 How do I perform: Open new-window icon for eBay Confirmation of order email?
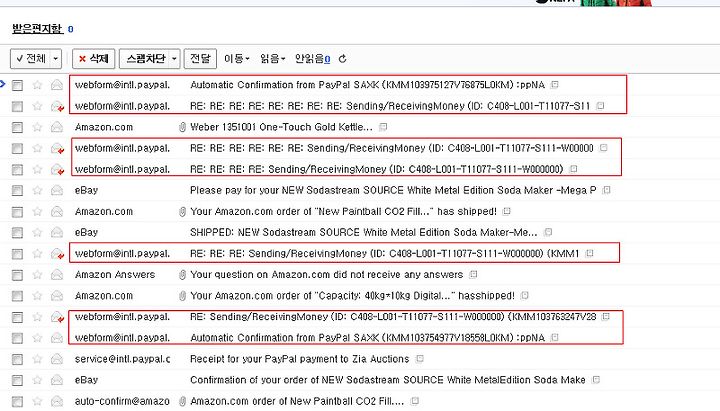596,380
